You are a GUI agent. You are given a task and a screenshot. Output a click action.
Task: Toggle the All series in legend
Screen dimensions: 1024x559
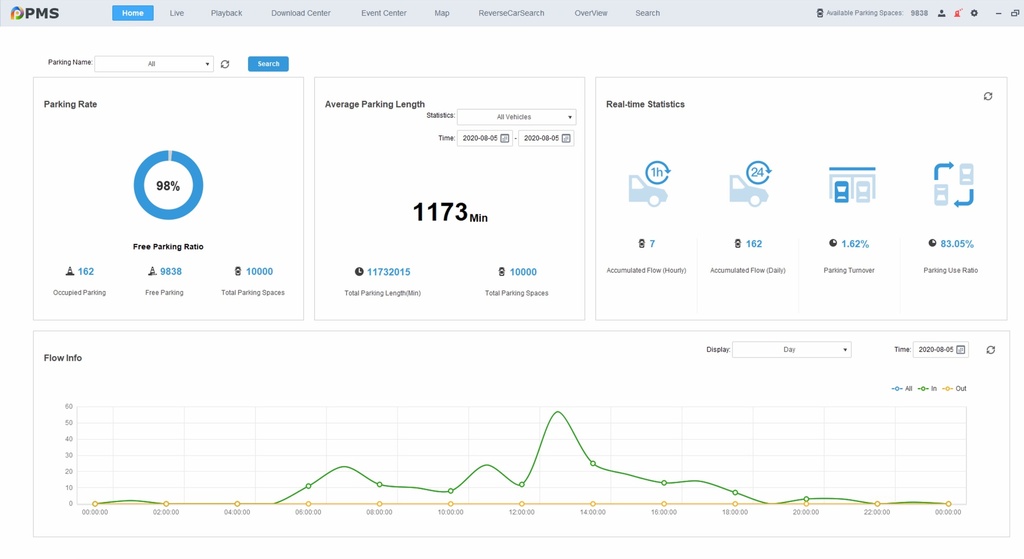[x=902, y=388]
